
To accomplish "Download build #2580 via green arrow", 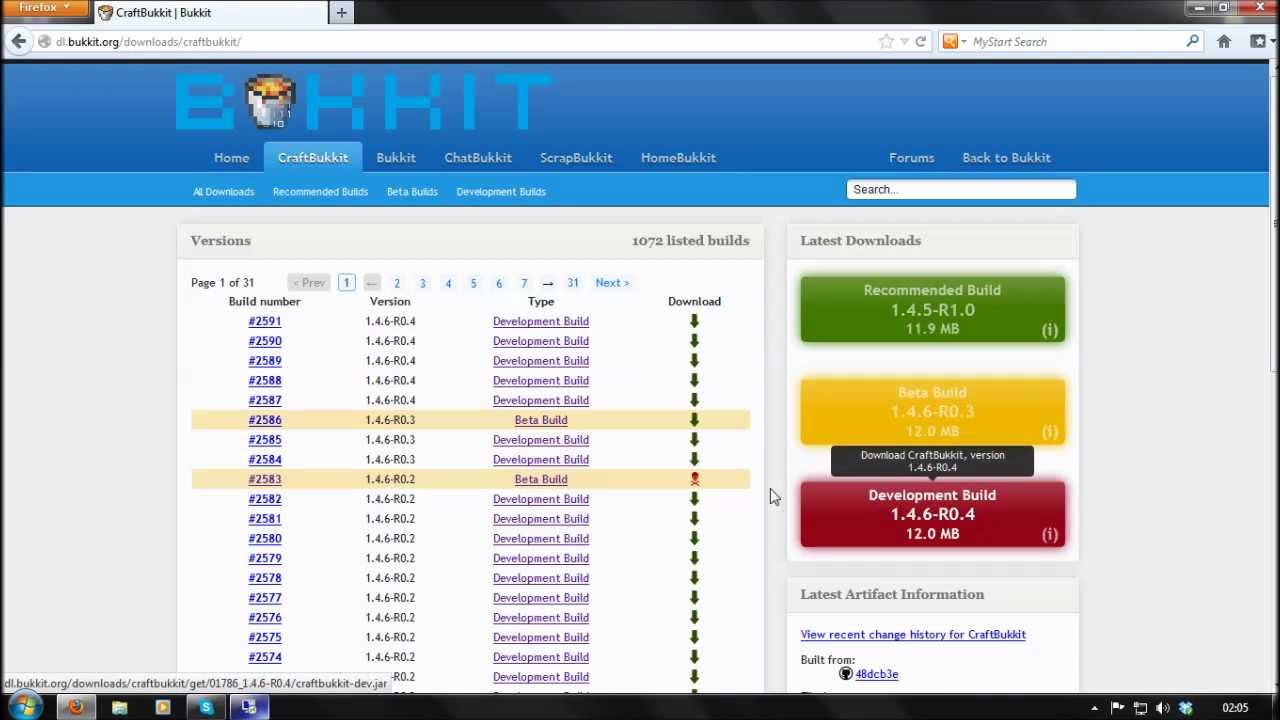I will pyautogui.click(x=694, y=539).
